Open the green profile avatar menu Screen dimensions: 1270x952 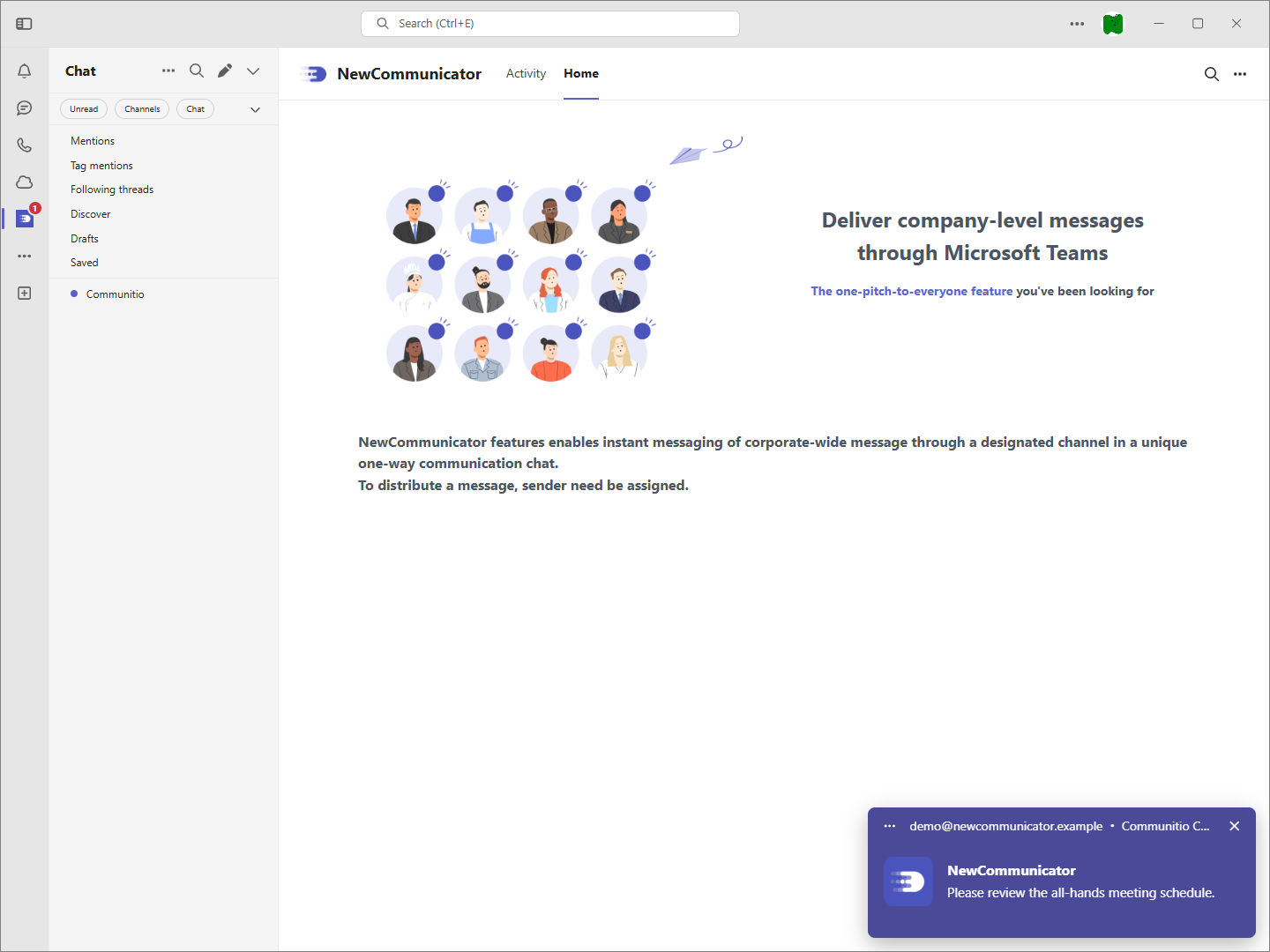tap(1113, 24)
